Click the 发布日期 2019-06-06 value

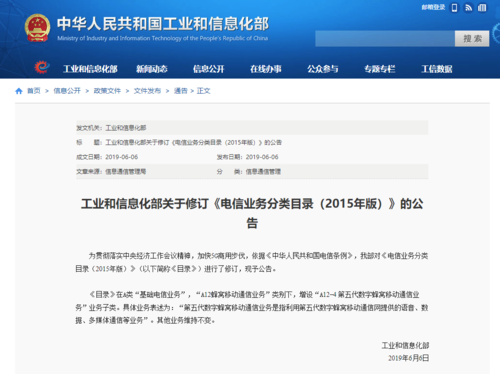pos(262,157)
